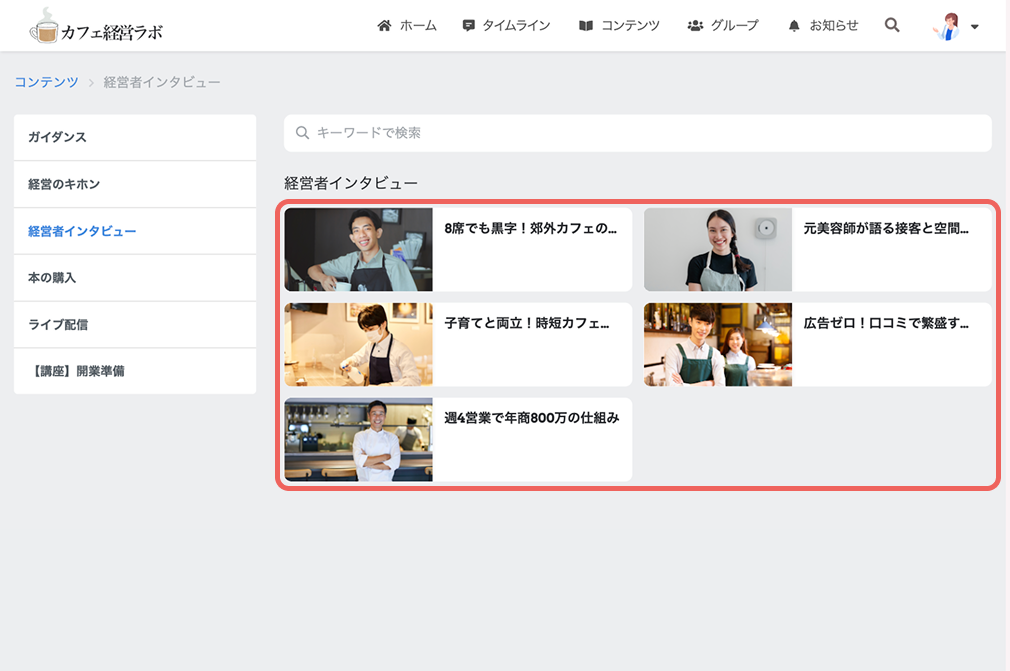Select ガイダンス in the sidebar
This screenshot has height=671, width=1010.
(x=135, y=137)
